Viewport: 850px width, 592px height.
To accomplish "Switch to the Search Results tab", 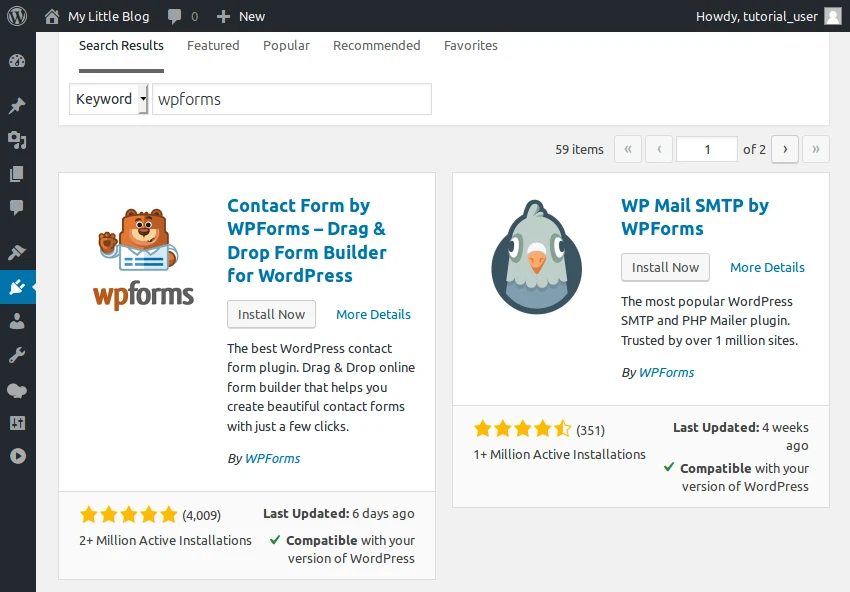I will 121,46.
